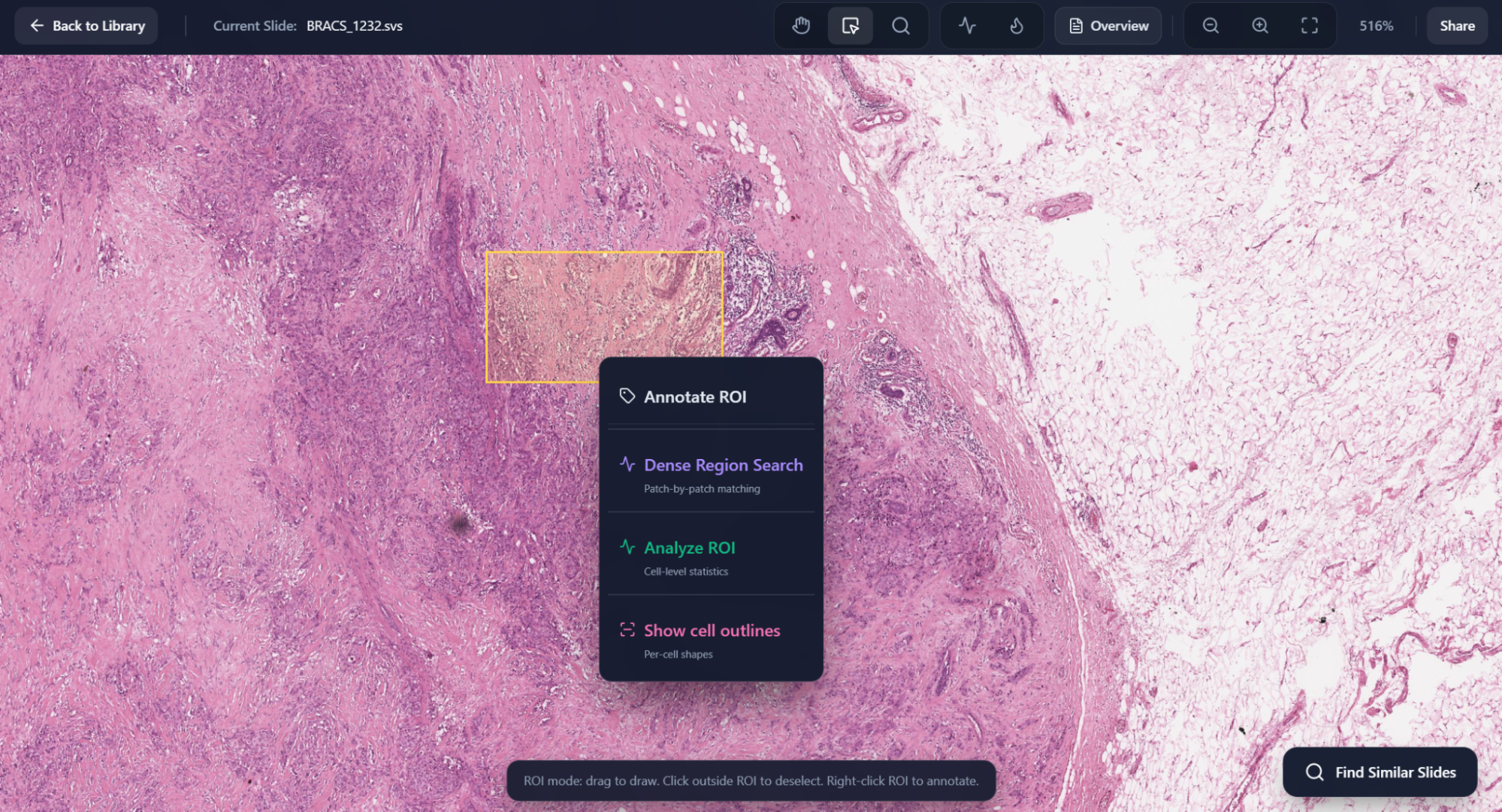Open Find Similar Slides

coord(1380,772)
